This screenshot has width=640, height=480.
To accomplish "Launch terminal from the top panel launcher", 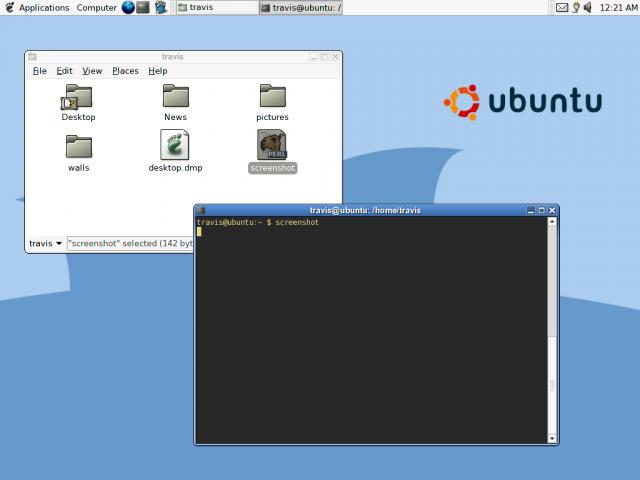I will point(143,7).
